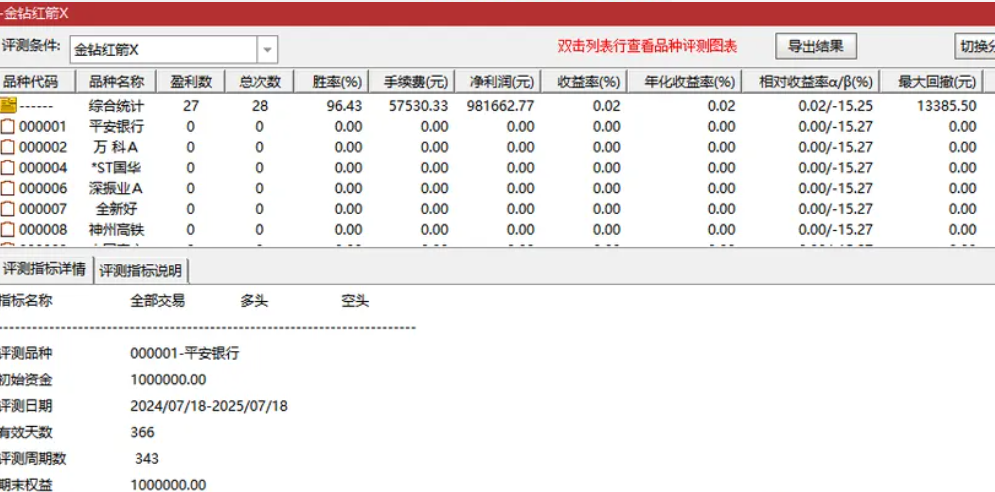This screenshot has width=995, height=492.
Task: Click the document icon for 000008
Action: click(8, 229)
